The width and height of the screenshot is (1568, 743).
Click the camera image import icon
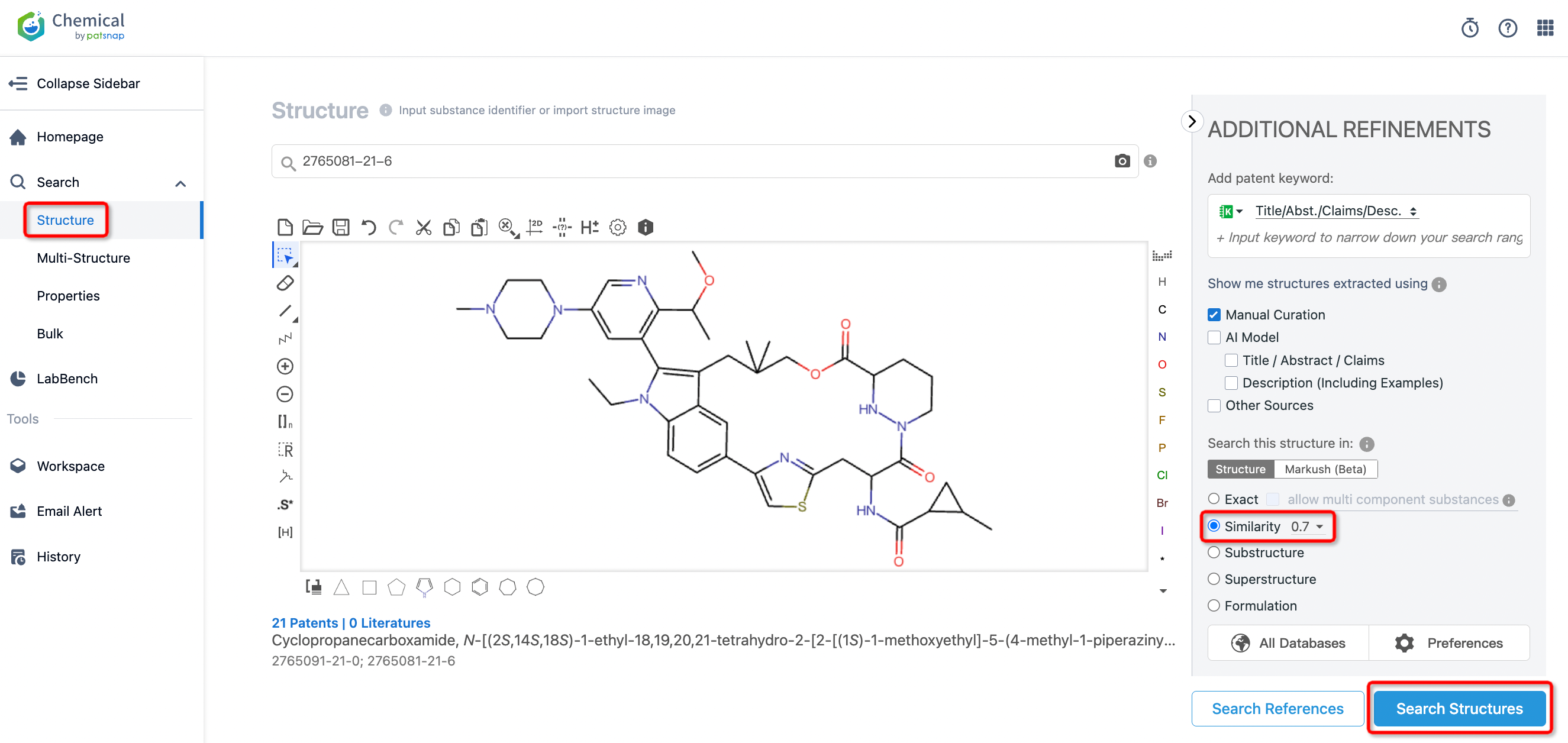(1122, 161)
